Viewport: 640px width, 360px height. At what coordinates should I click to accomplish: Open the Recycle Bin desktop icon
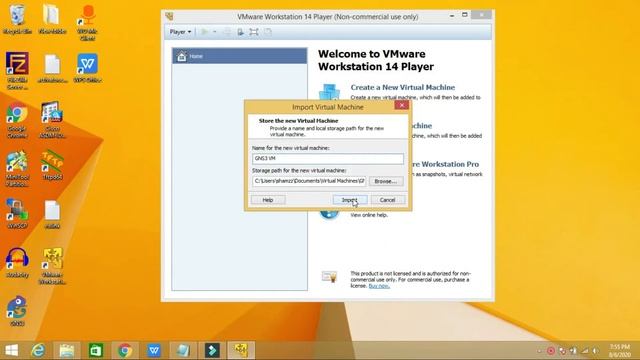(17, 19)
